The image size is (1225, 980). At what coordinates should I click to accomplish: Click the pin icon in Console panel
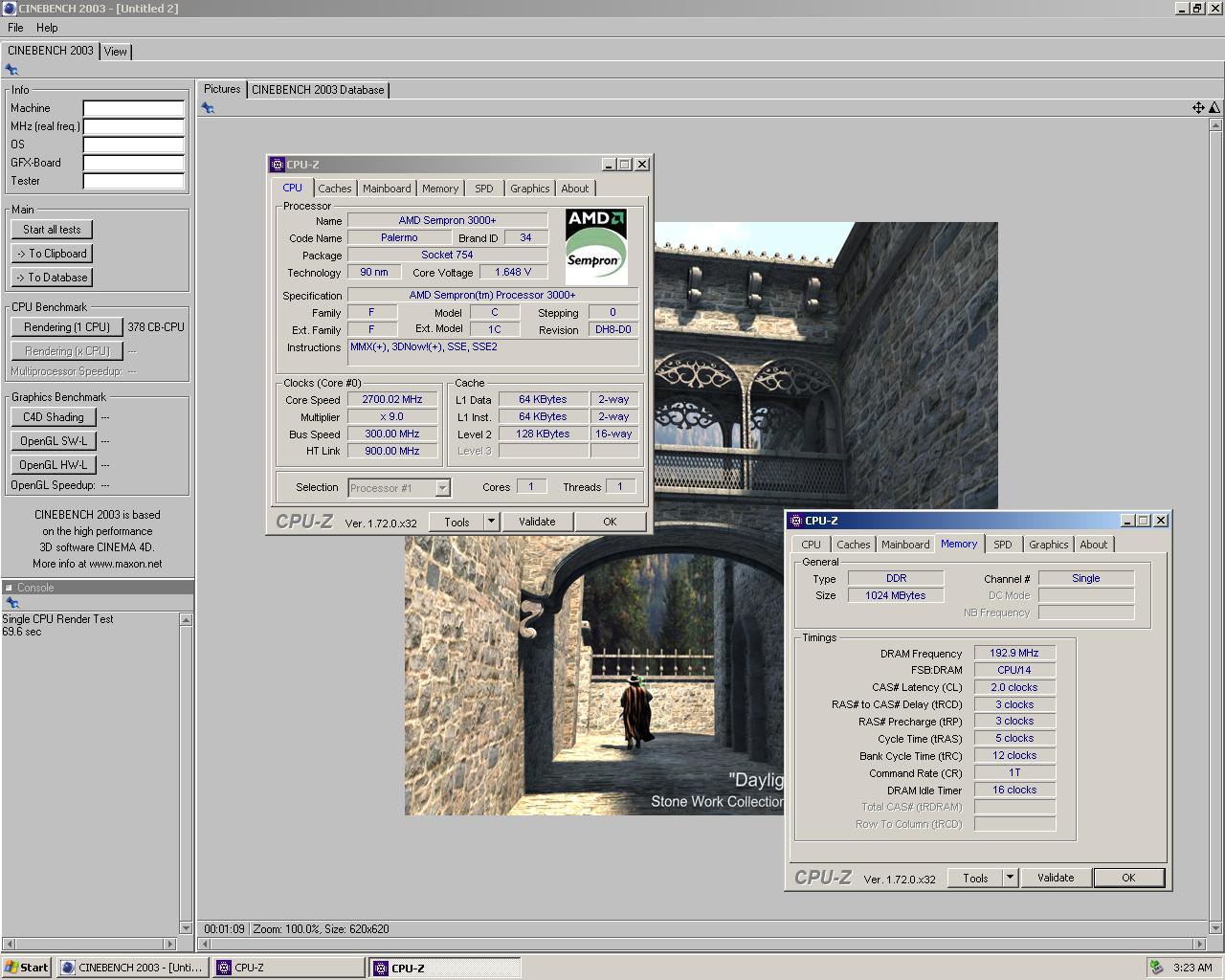point(11,603)
